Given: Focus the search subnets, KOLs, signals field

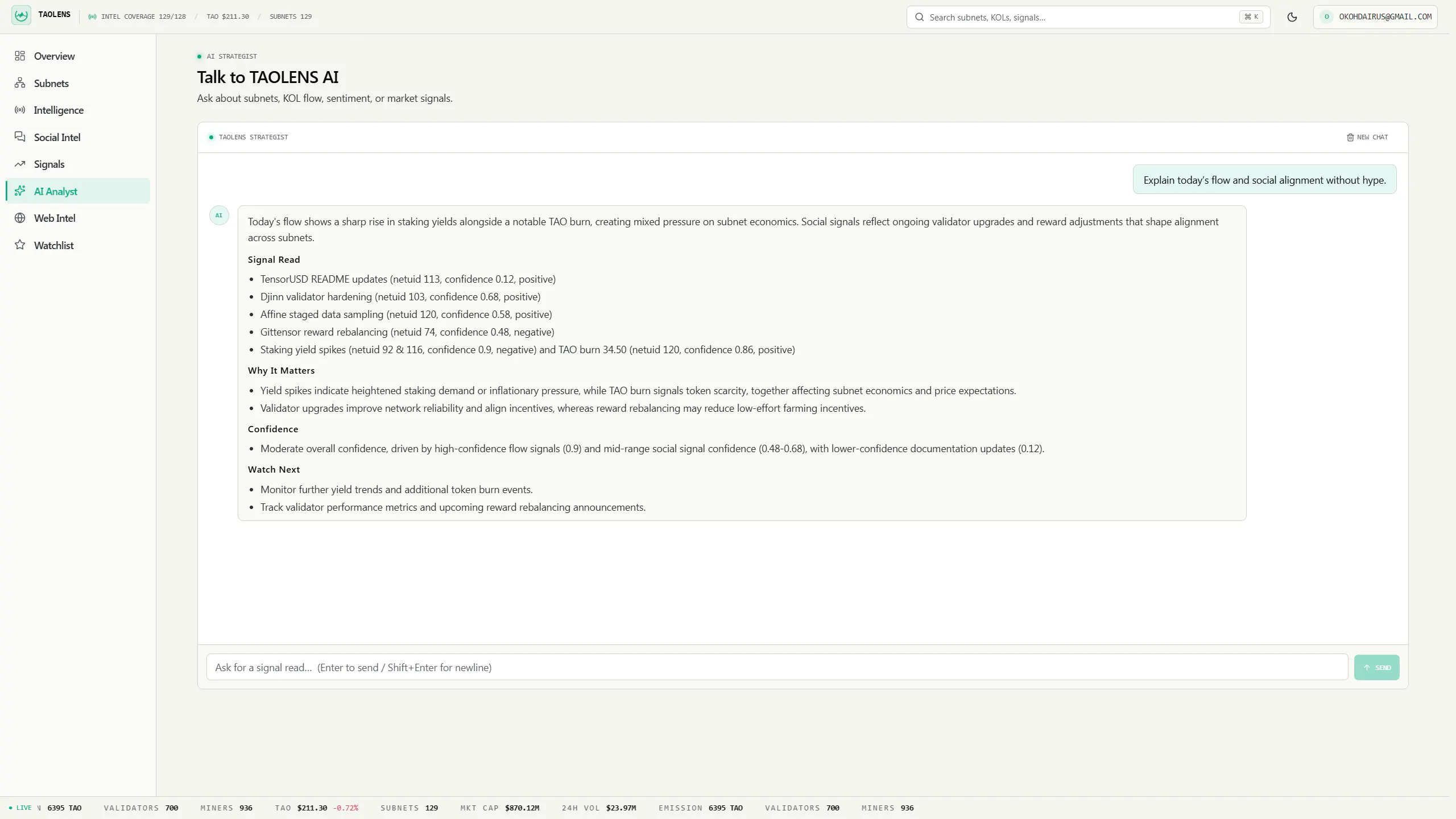Looking at the screenshot, I should (x=1088, y=17).
